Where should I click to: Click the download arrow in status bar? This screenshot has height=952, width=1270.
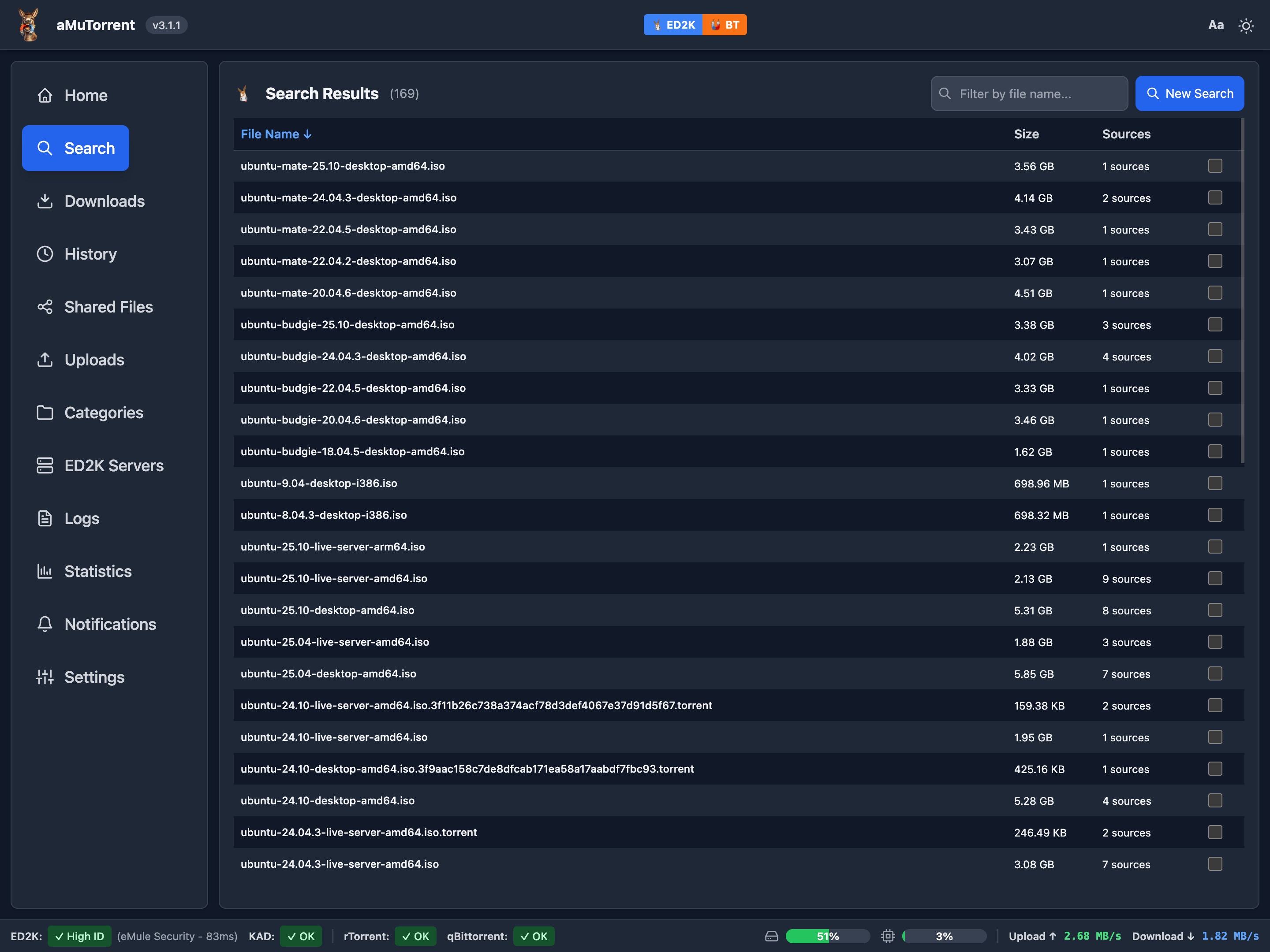1190,936
